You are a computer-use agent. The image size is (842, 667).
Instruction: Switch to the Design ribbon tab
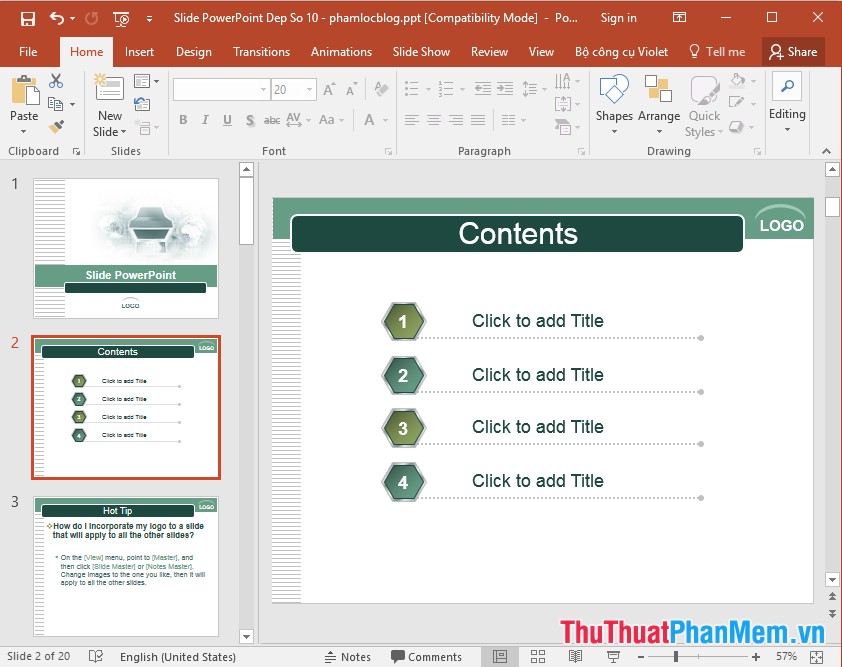coord(193,52)
